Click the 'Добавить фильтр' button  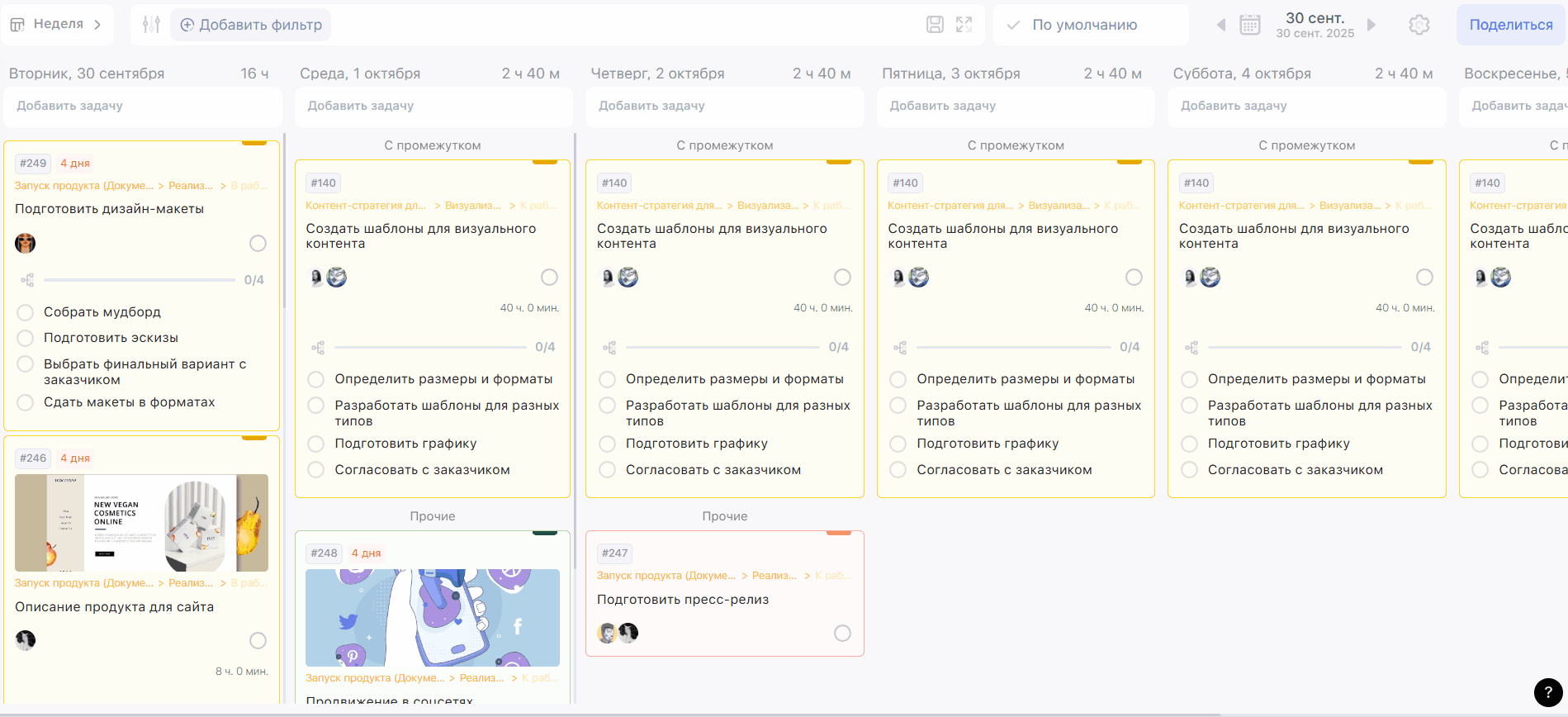pyautogui.click(x=251, y=25)
